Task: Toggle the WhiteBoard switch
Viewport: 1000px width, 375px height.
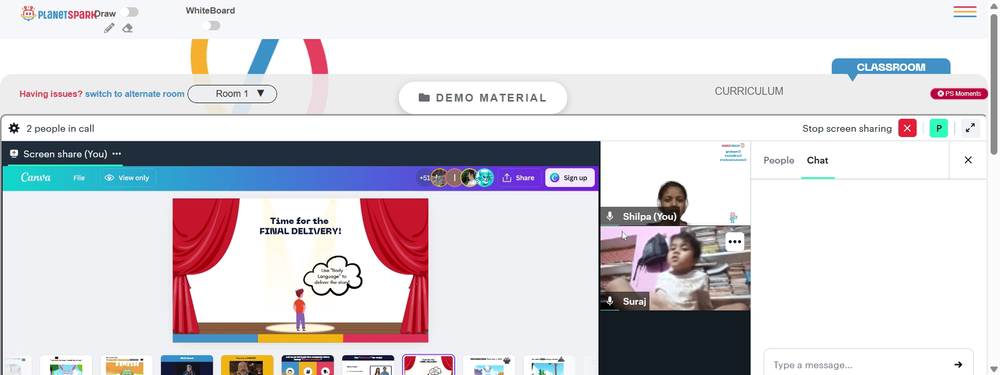Action: pyautogui.click(x=211, y=26)
